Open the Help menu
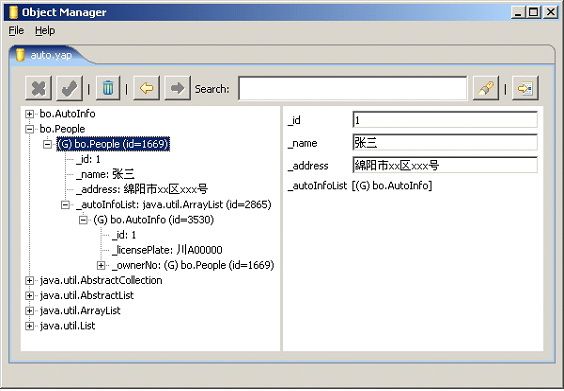Viewport: 564px width, 391px height. 45,31
